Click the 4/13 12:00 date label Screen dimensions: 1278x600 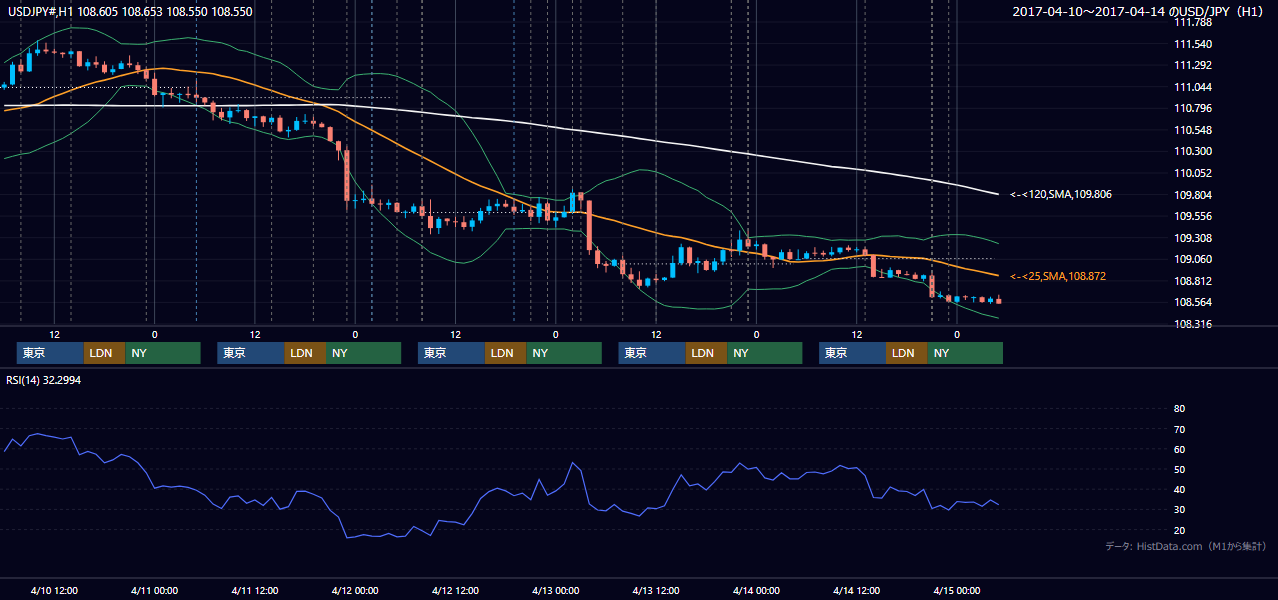click(x=655, y=590)
